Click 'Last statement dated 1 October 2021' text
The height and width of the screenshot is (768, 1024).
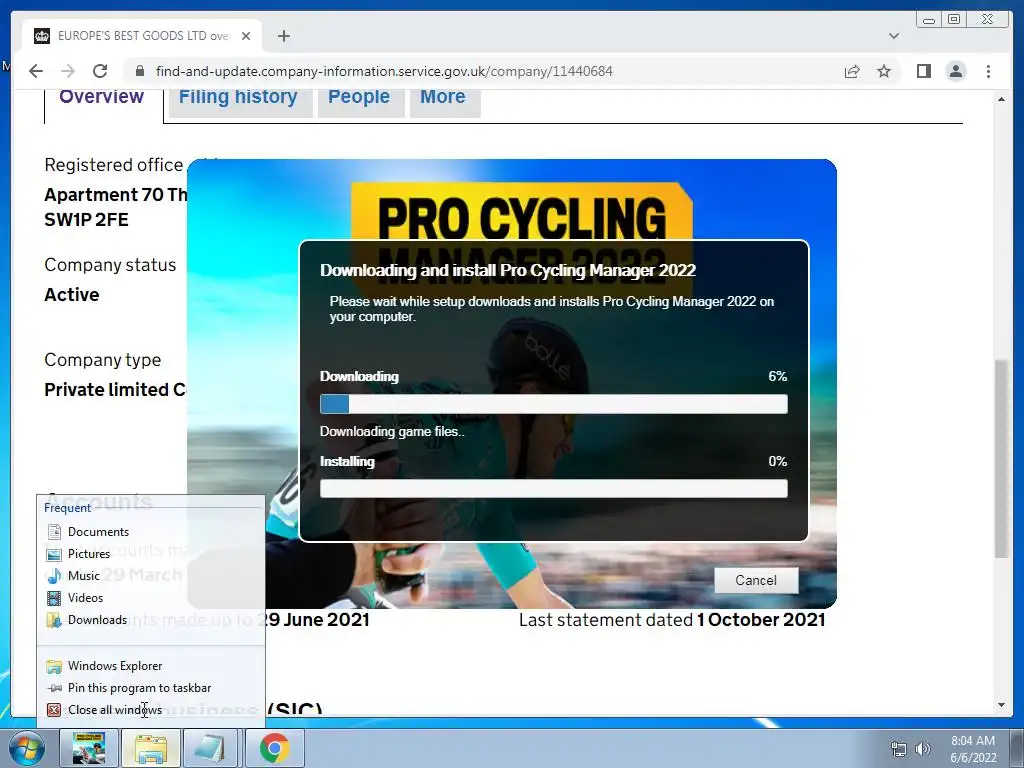point(672,620)
